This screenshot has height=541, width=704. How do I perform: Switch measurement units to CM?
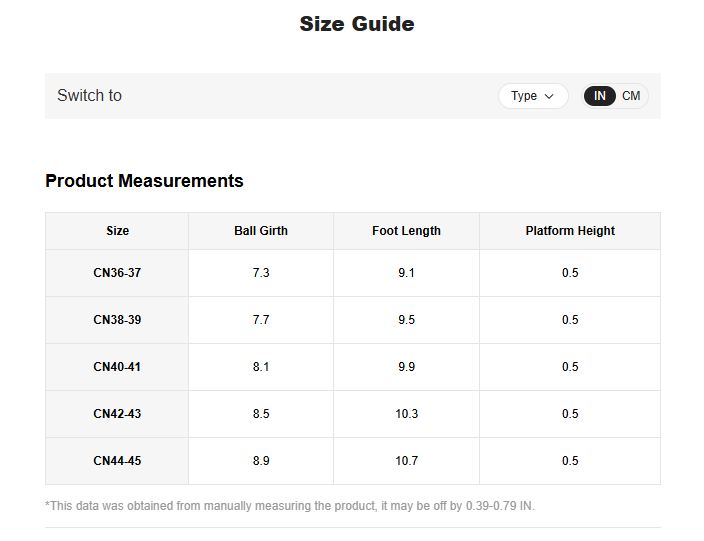tap(631, 96)
